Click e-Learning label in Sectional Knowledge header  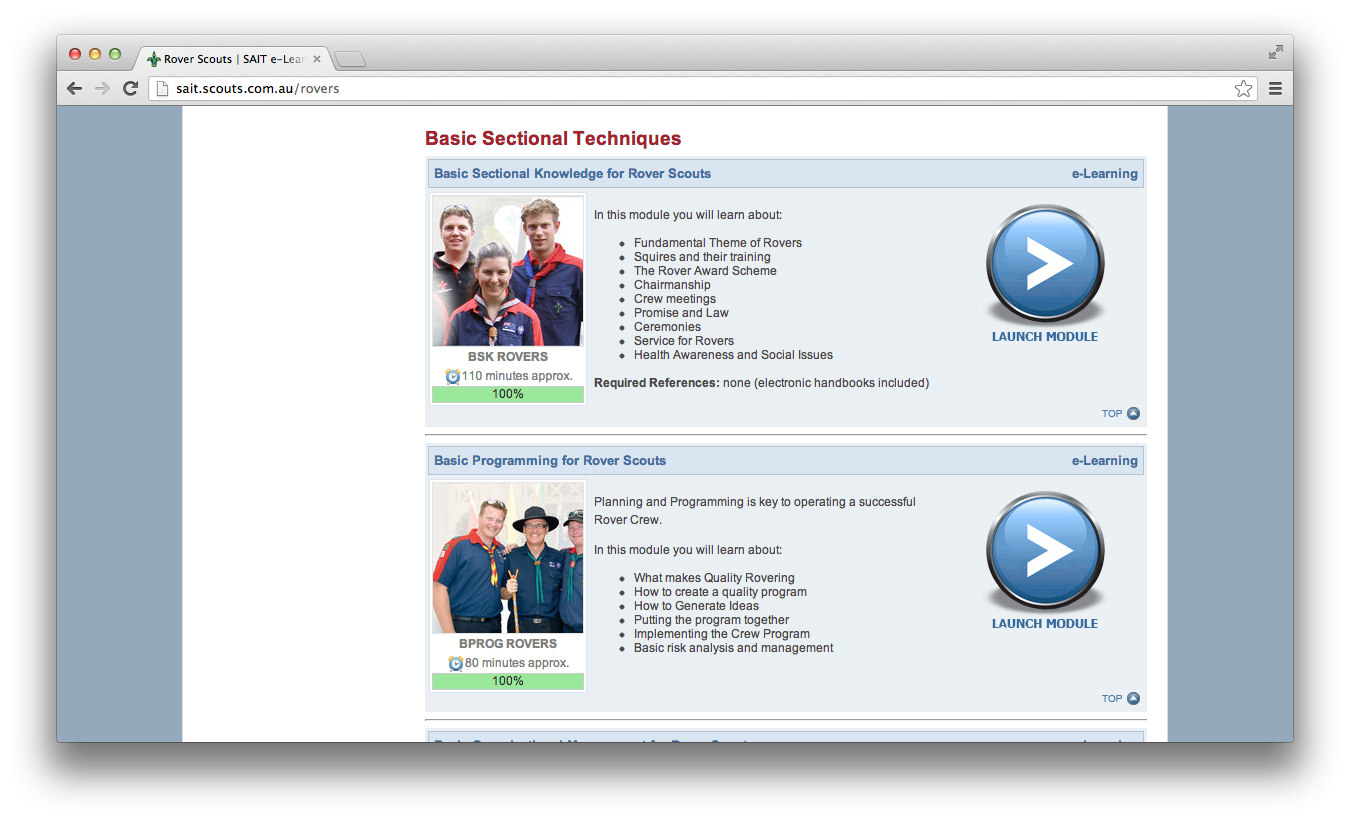coord(1105,174)
